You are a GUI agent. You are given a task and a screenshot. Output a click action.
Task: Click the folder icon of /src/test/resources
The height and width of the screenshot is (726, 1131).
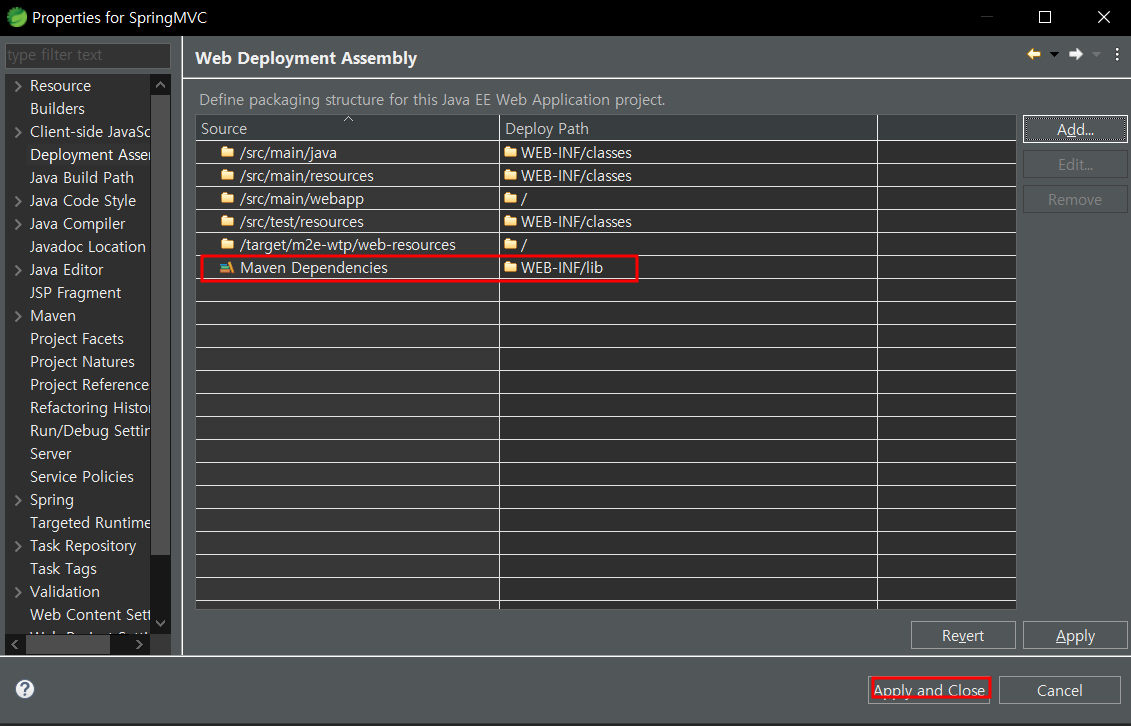227,221
